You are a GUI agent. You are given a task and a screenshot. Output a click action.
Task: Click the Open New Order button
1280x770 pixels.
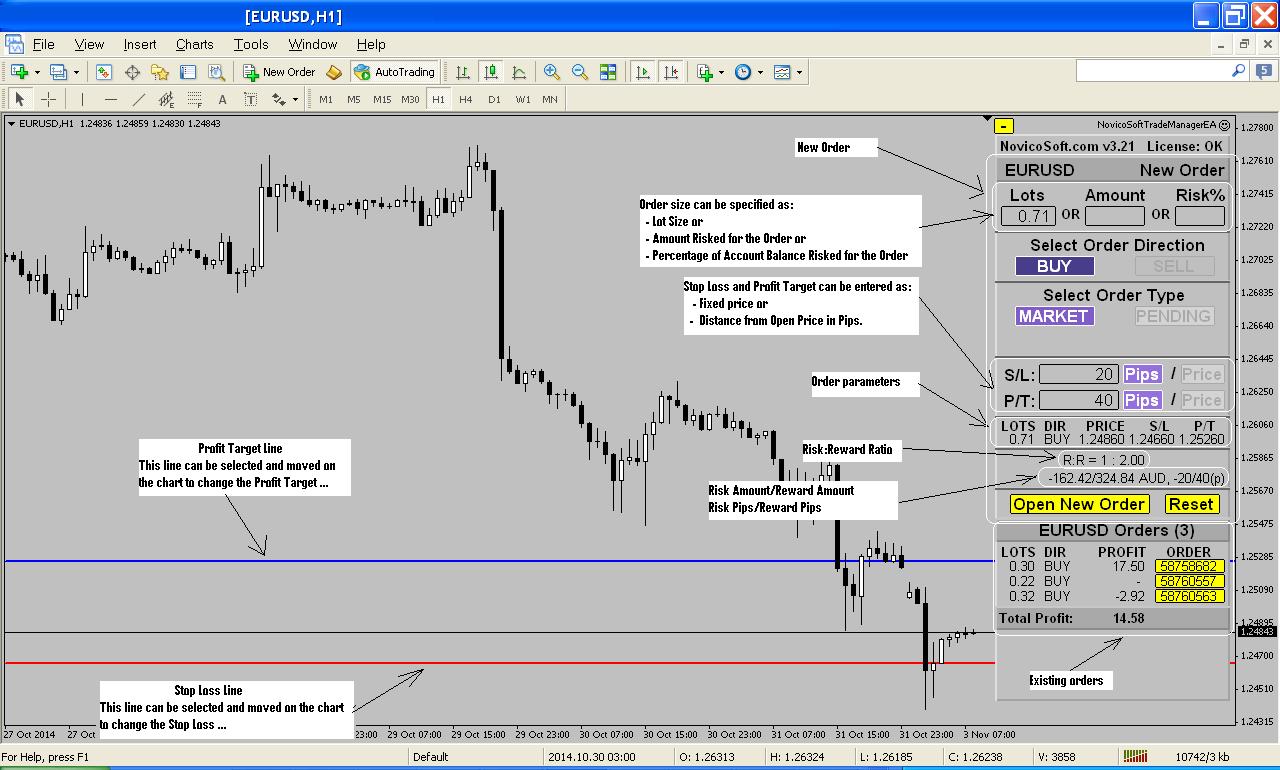pos(1079,504)
